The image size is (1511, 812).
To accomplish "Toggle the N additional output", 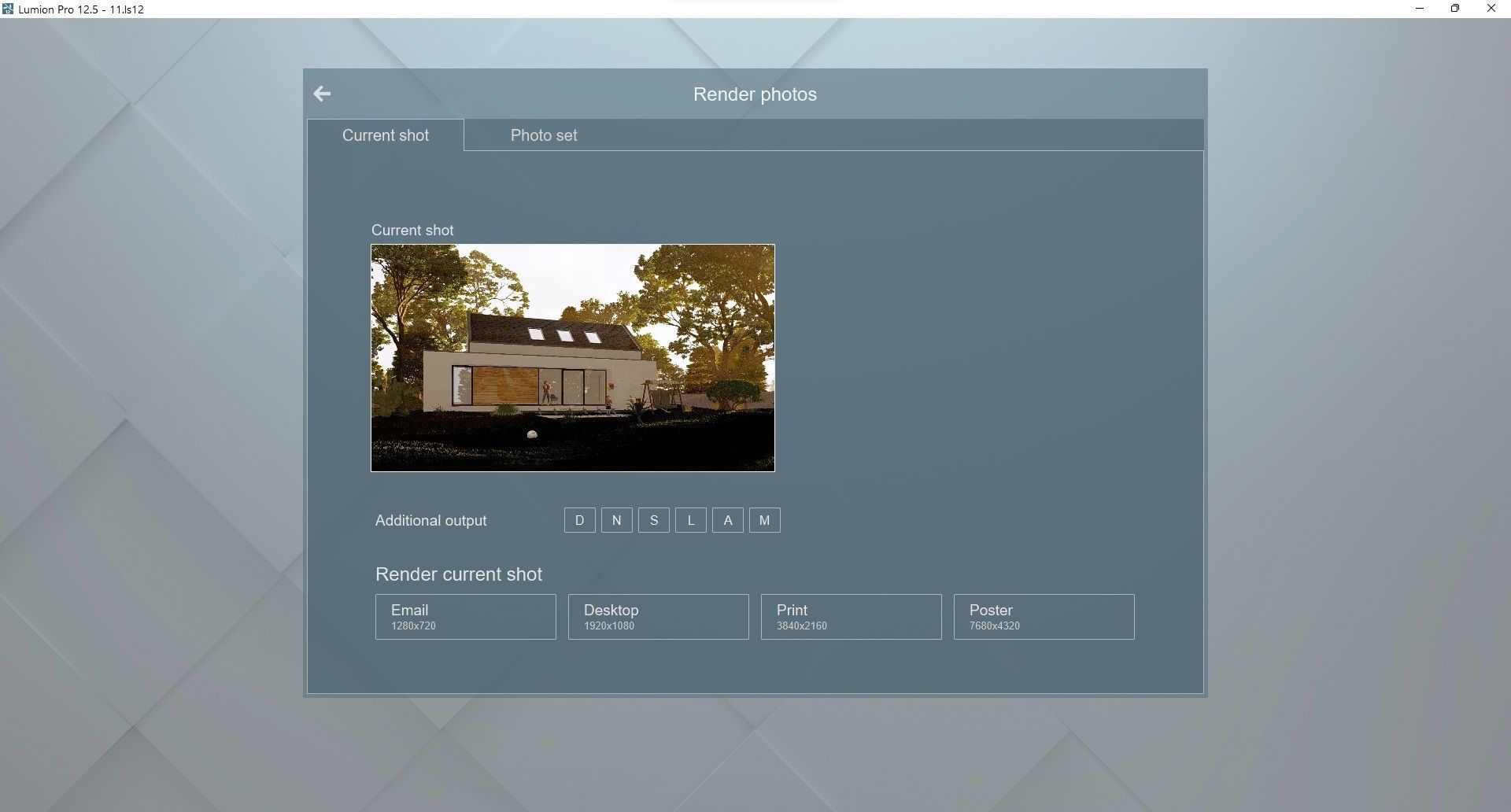I will click(617, 520).
